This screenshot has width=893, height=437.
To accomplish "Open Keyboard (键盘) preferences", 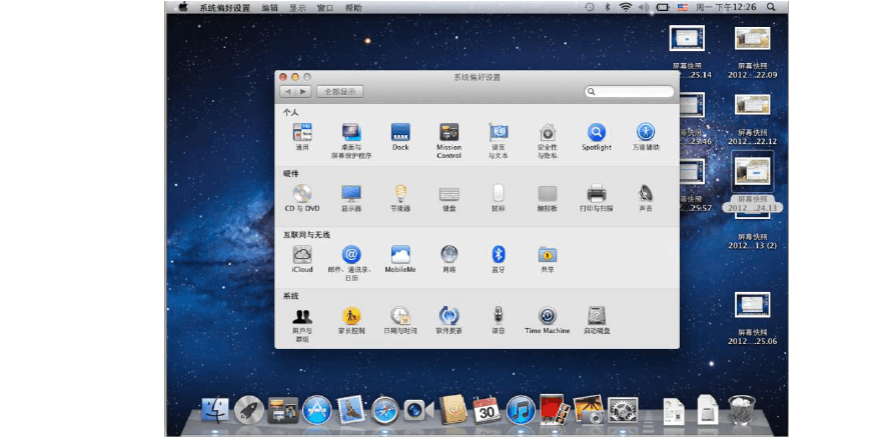I will click(449, 194).
